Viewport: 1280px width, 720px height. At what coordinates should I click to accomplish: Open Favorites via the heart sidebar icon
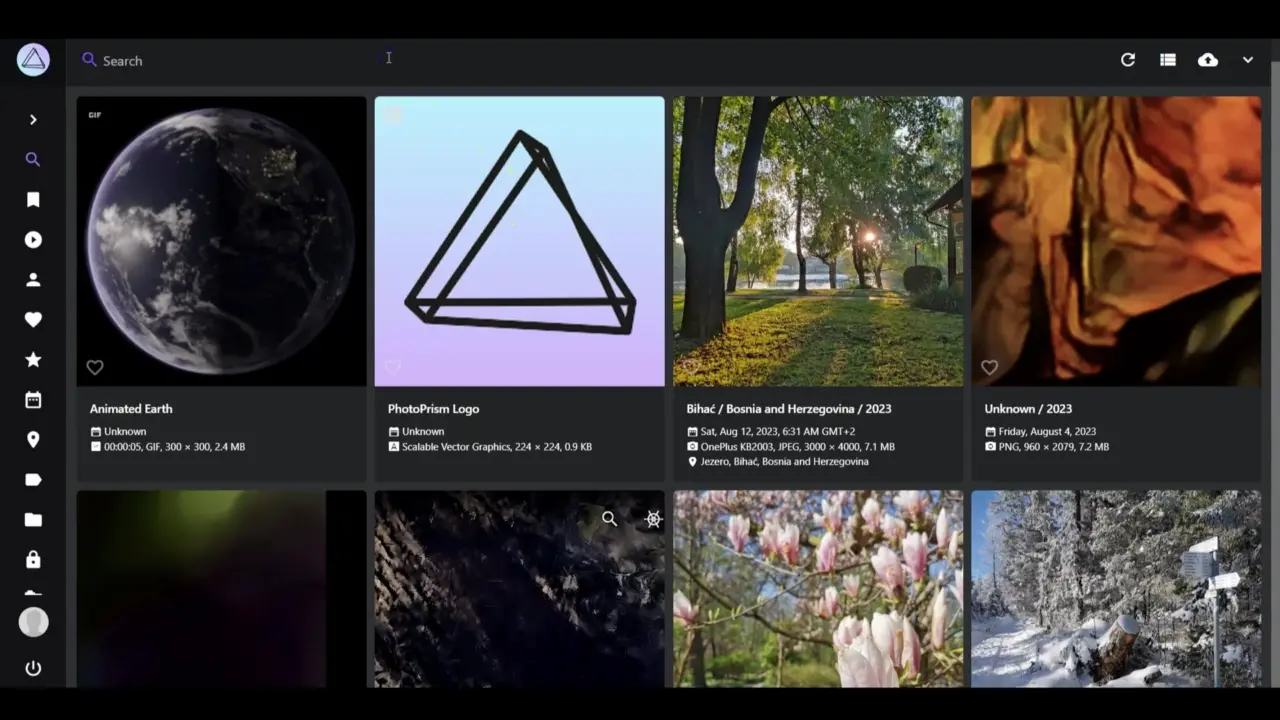pyautogui.click(x=33, y=320)
